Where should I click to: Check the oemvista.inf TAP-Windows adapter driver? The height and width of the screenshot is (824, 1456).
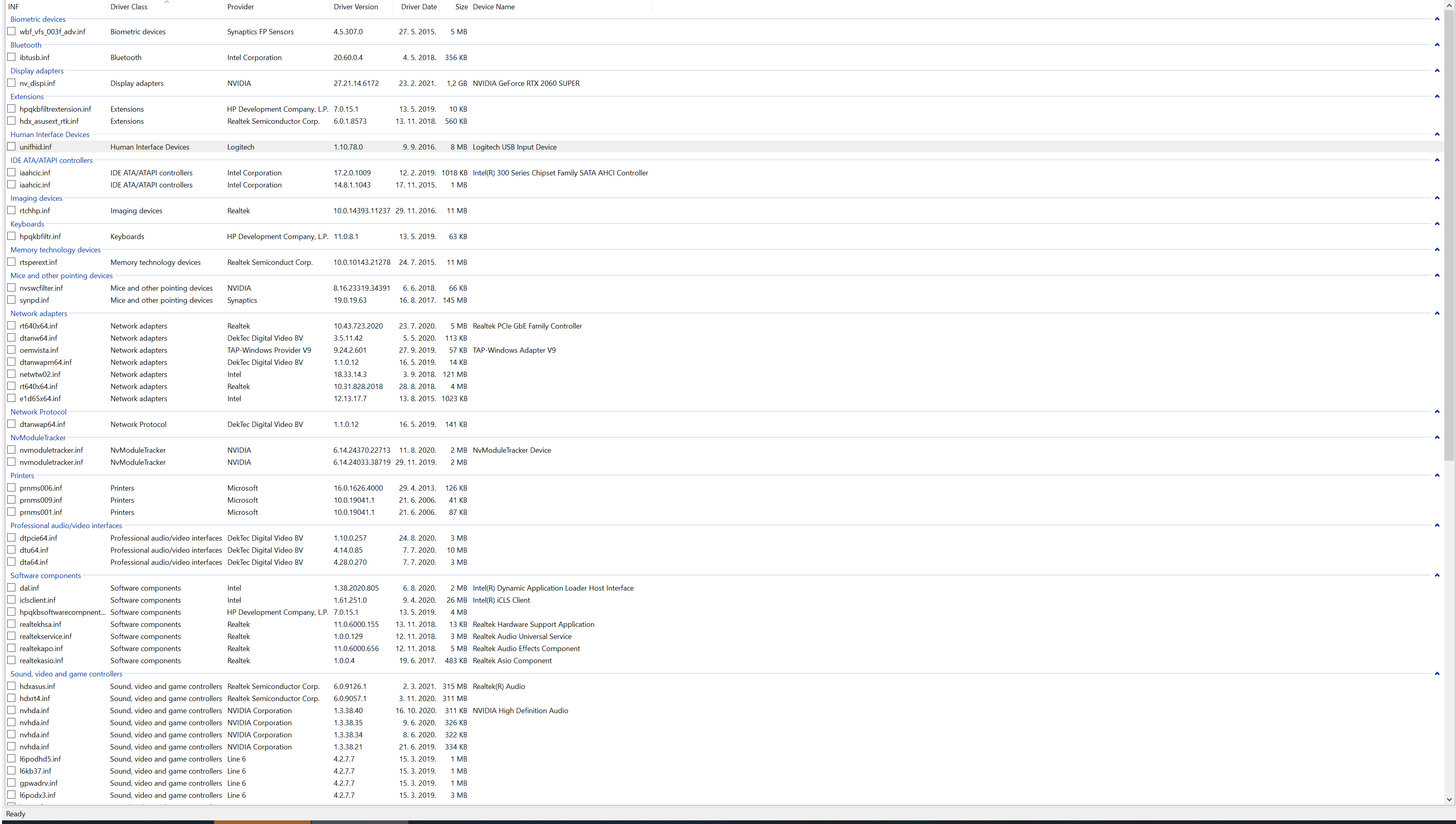coord(11,350)
